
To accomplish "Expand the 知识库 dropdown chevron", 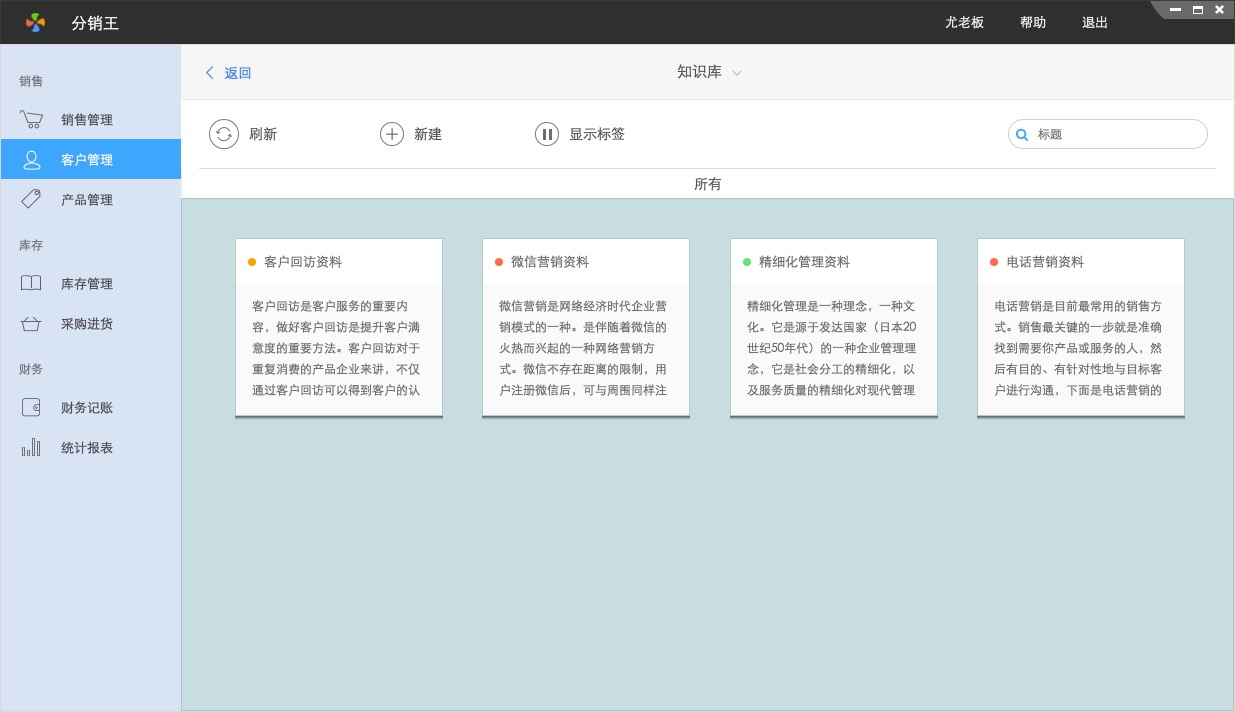I will point(737,73).
